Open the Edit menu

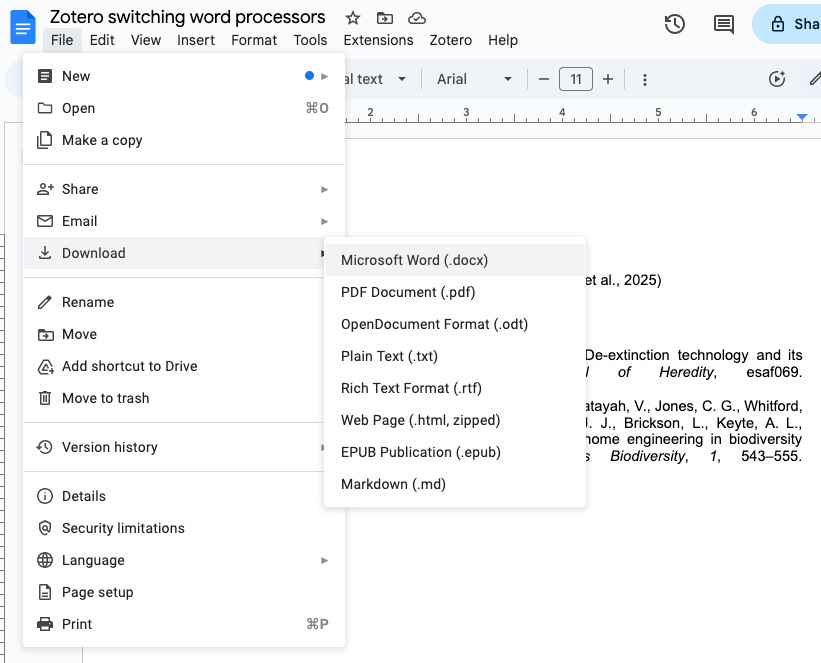pyautogui.click(x=102, y=40)
